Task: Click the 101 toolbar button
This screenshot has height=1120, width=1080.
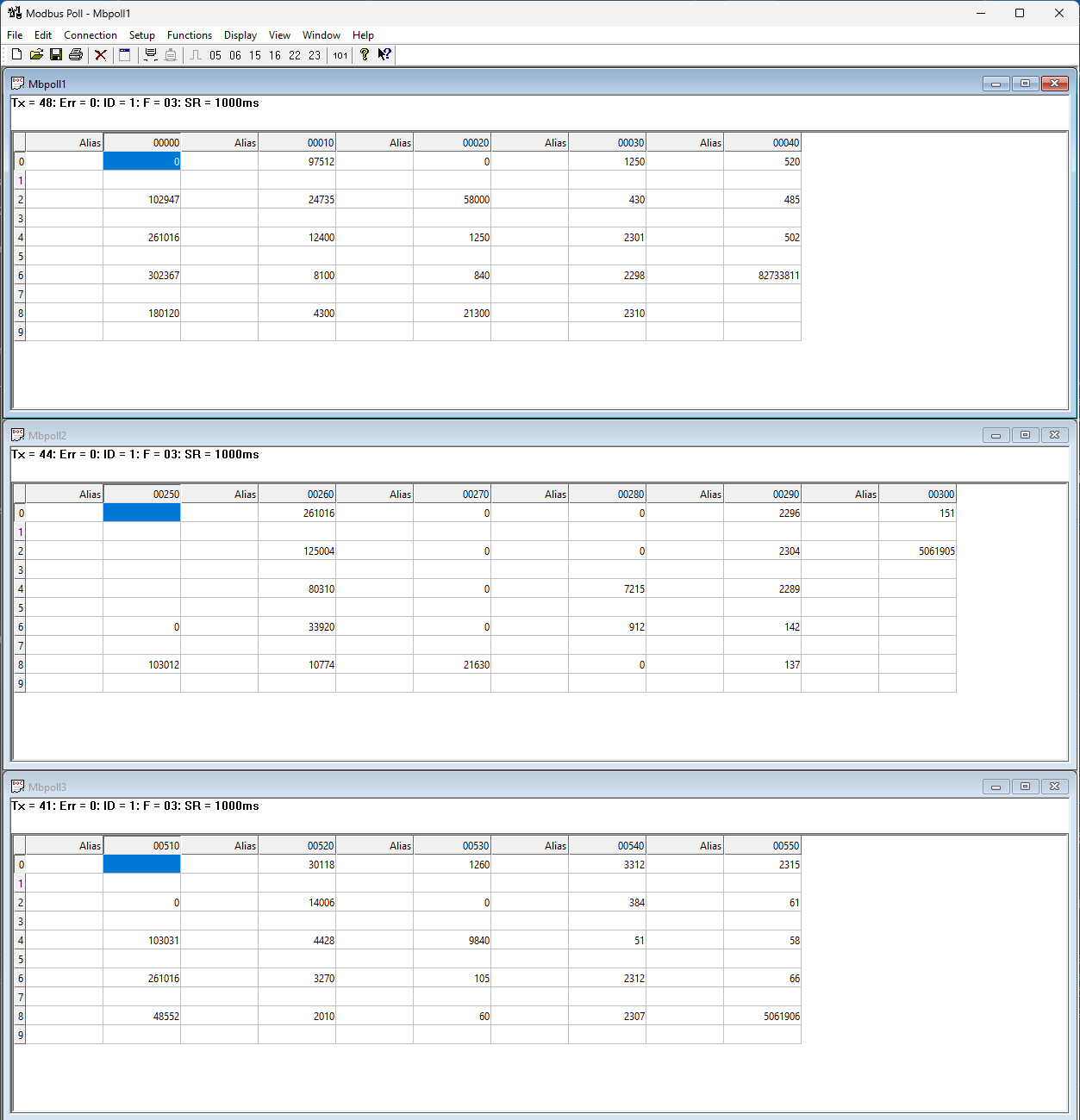Action: 340,55
